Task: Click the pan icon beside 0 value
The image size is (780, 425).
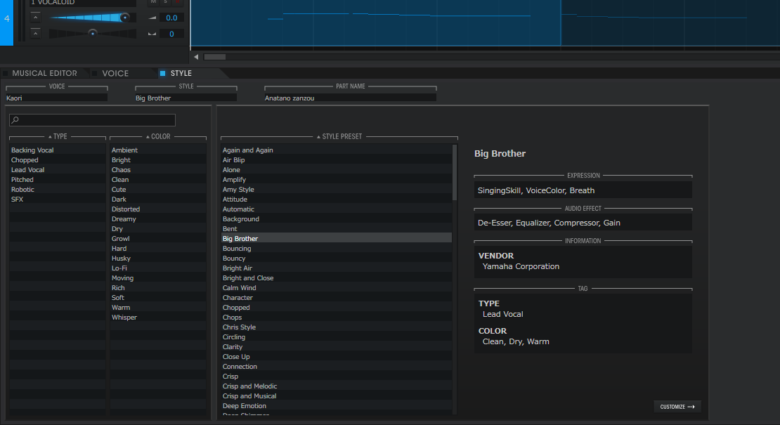Action: coord(152,33)
